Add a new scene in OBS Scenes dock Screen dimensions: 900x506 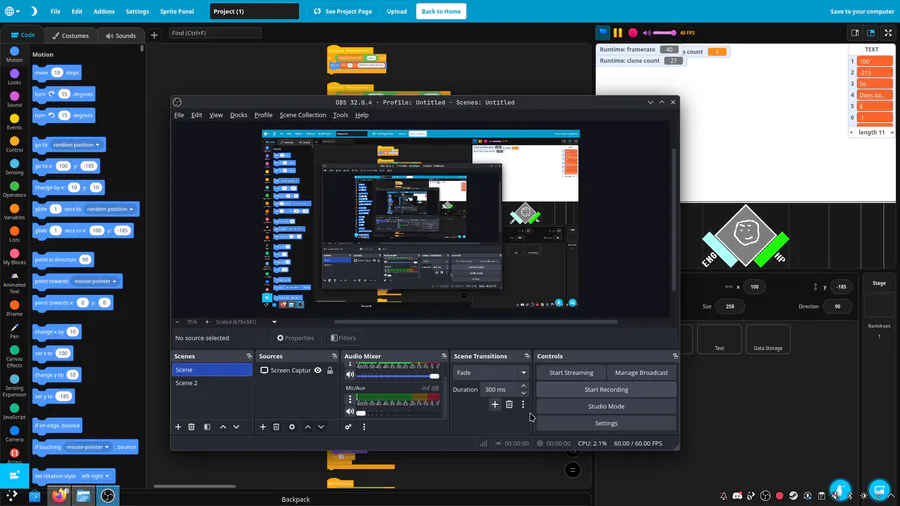point(178,427)
